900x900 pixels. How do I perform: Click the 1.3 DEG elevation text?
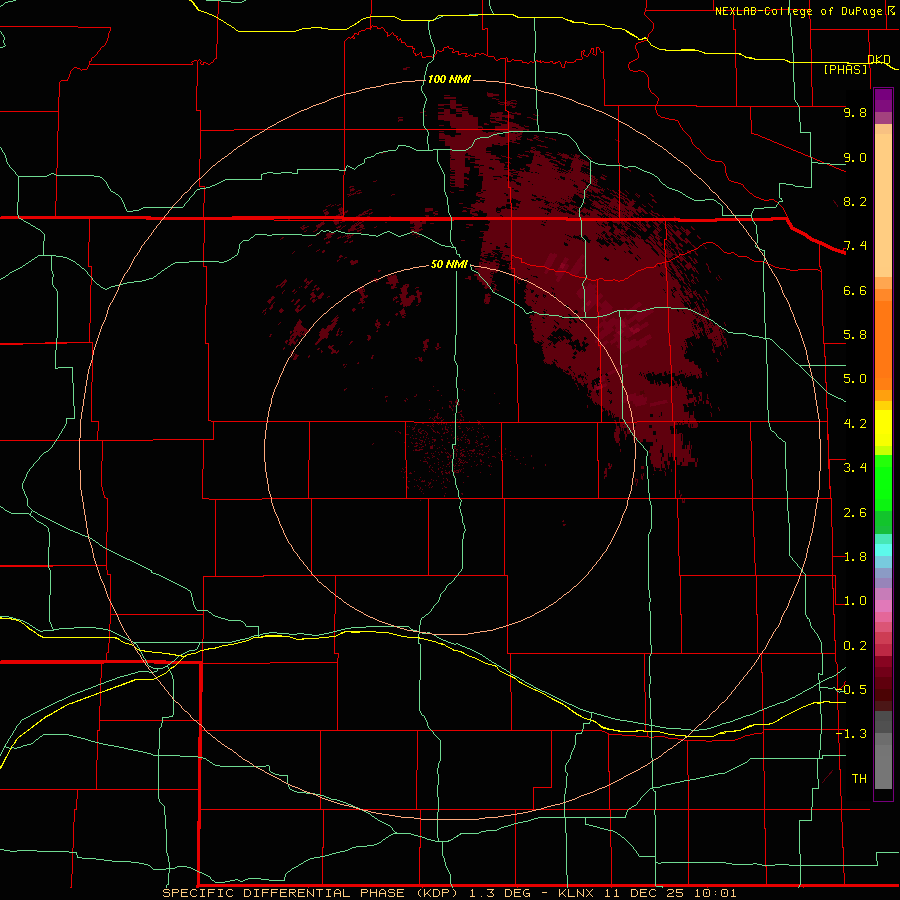502,893
